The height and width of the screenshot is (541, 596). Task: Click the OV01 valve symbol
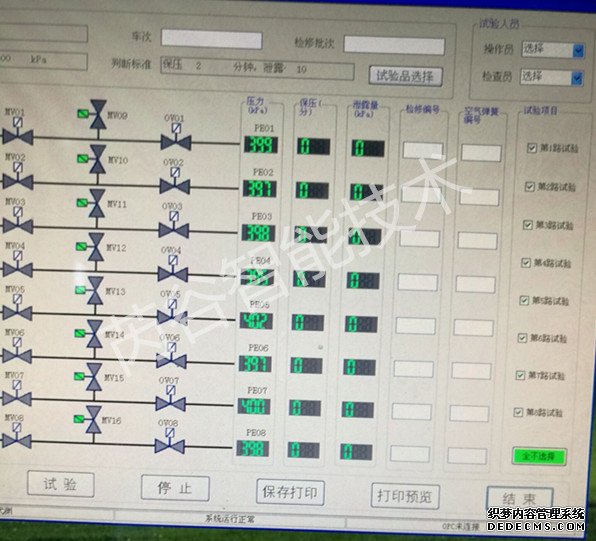pos(176,138)
